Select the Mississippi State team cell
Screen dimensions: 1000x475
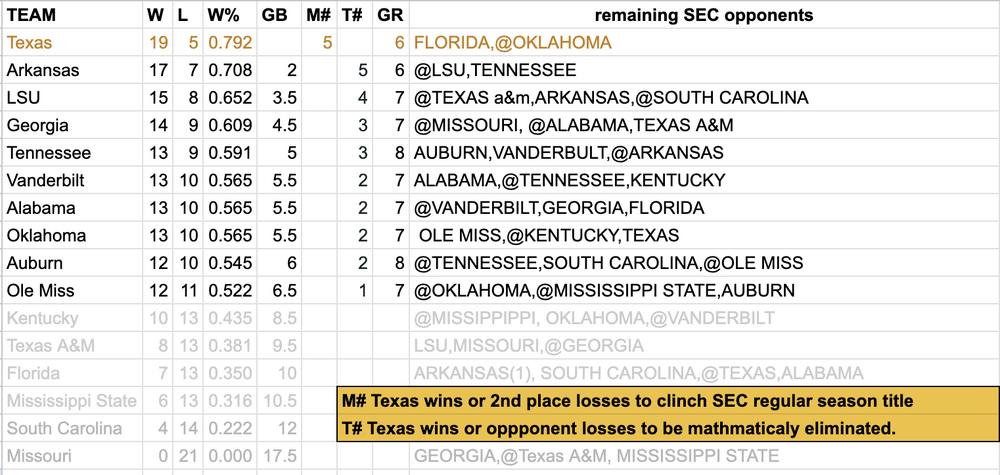[71, 401]
